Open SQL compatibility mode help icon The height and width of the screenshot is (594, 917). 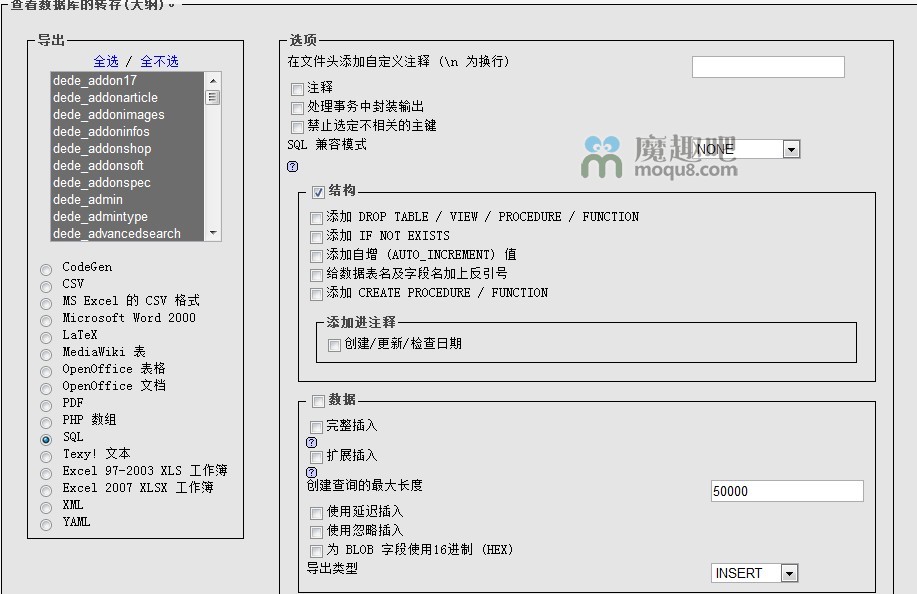[292, 167]
